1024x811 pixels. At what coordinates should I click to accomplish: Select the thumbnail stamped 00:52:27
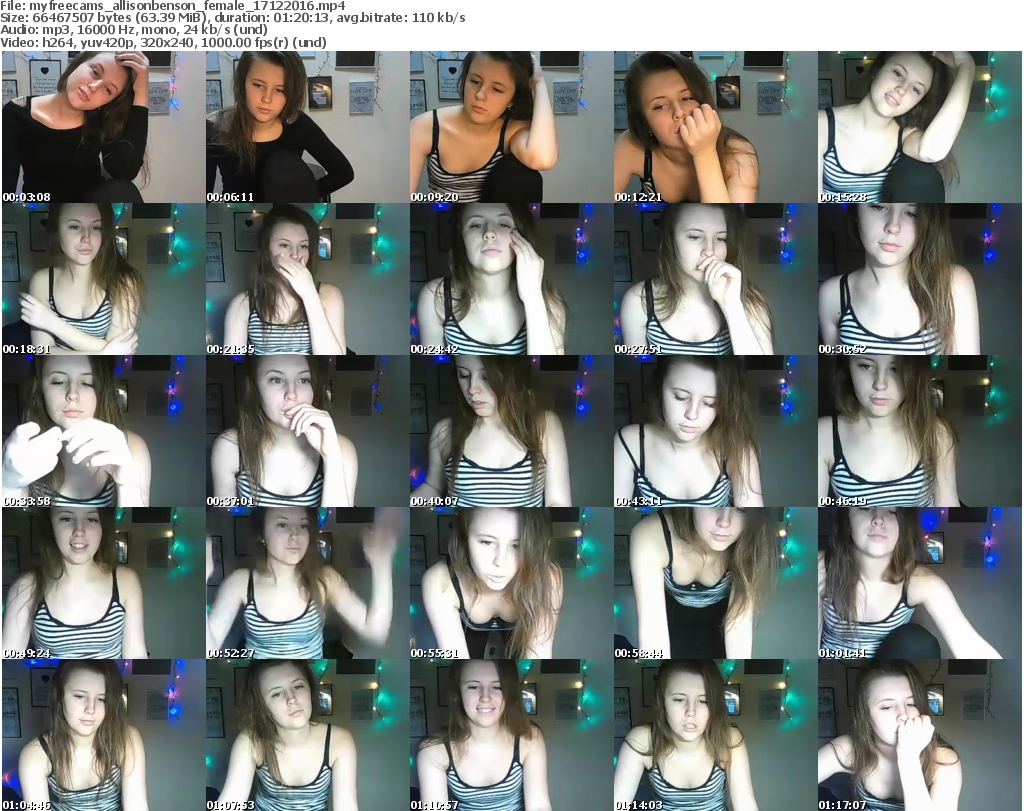point(308,583)
